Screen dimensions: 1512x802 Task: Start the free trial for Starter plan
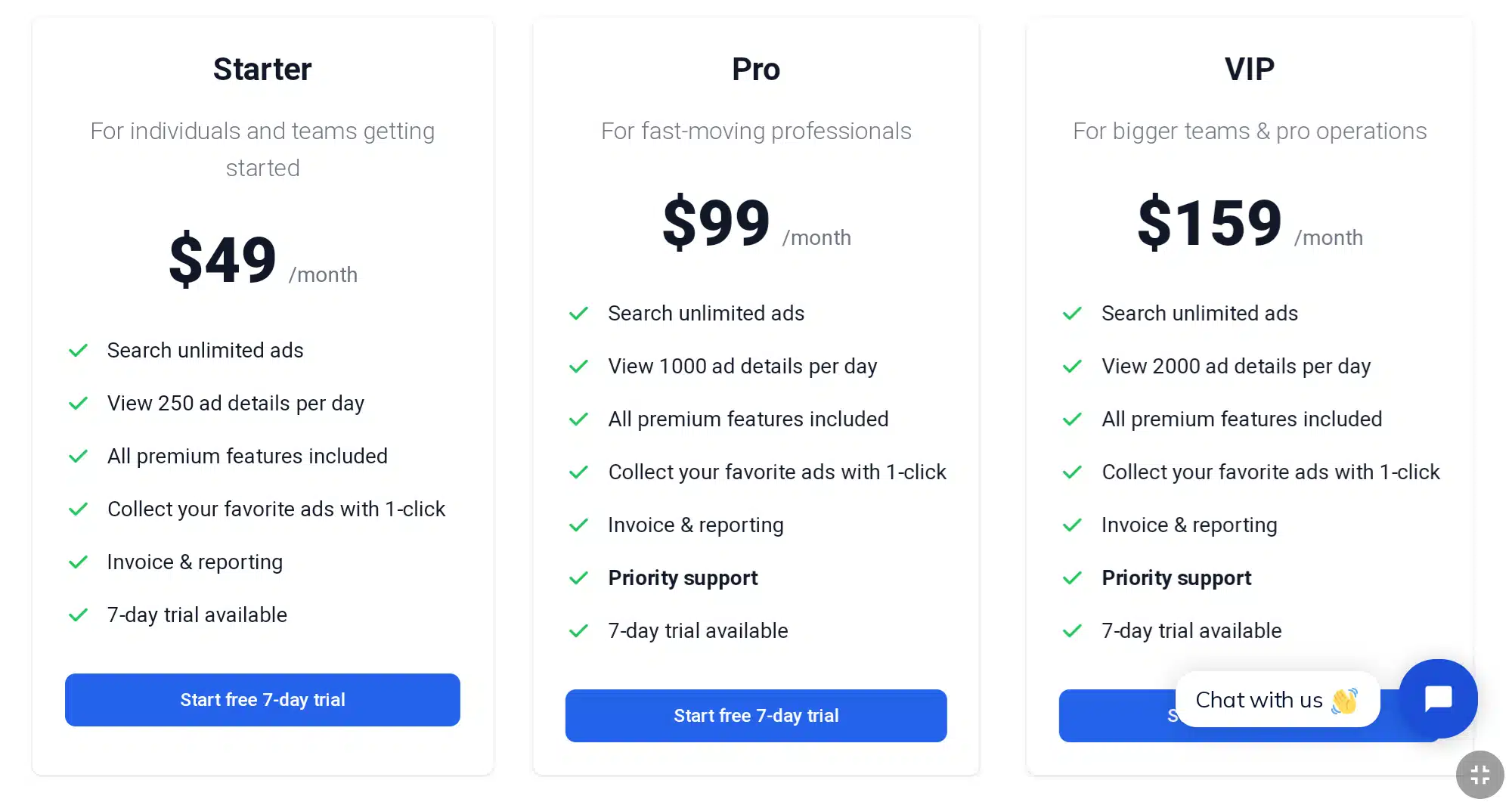[262, 700]
